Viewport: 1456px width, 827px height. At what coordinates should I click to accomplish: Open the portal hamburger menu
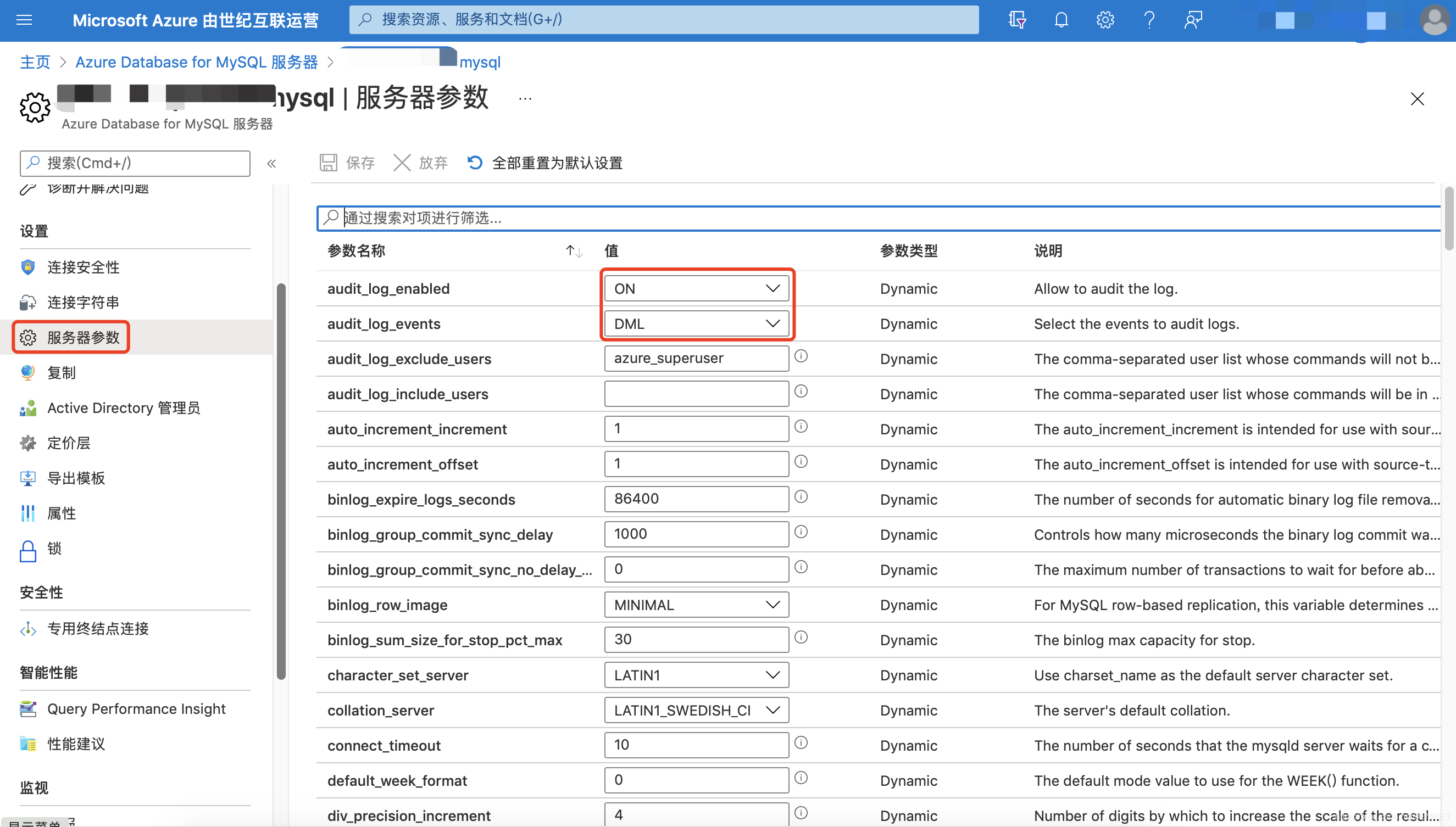(24, 20)
